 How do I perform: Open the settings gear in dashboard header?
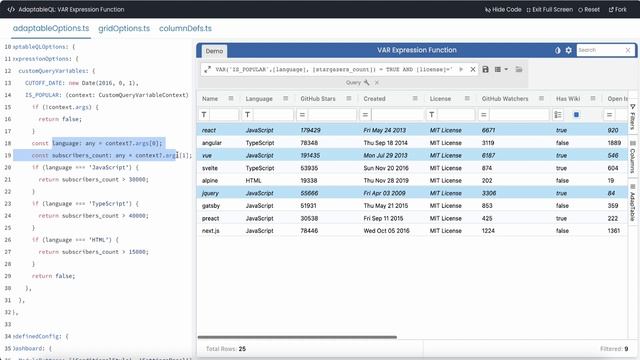pyautogui.click(x=569, y=50)
